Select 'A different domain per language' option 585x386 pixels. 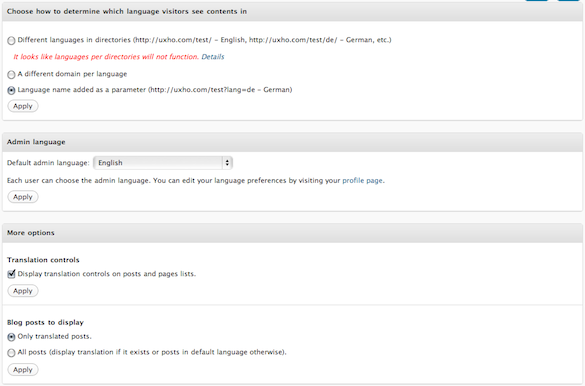coord(11,75)
